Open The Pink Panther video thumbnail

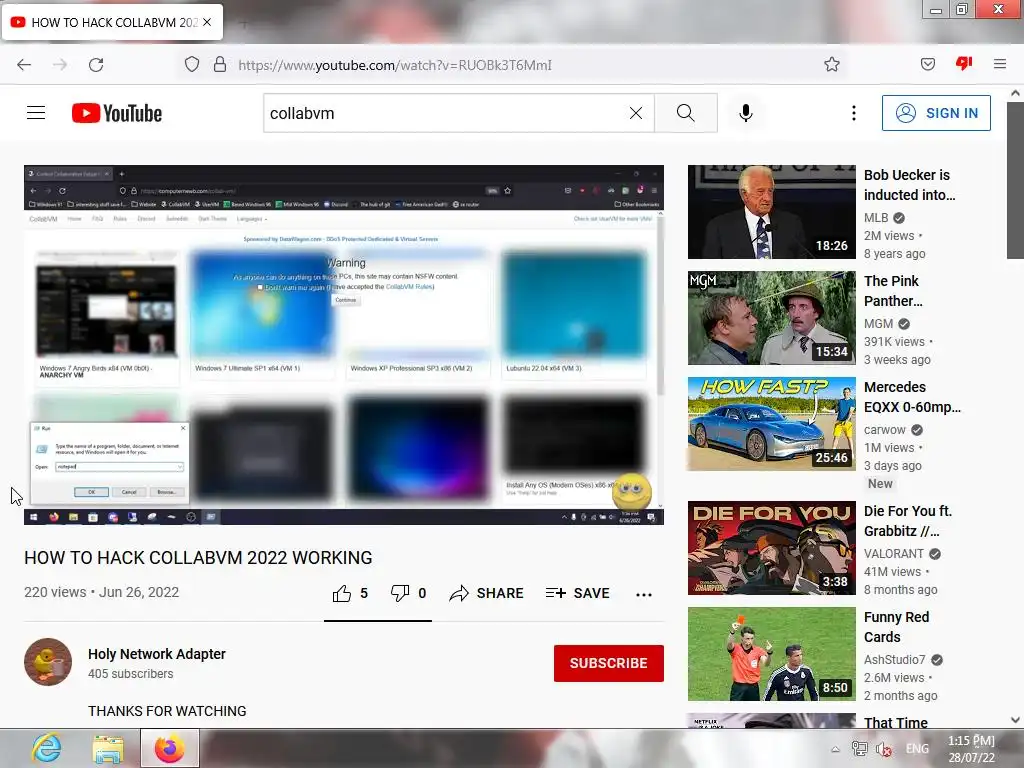[x=772, y=318]
